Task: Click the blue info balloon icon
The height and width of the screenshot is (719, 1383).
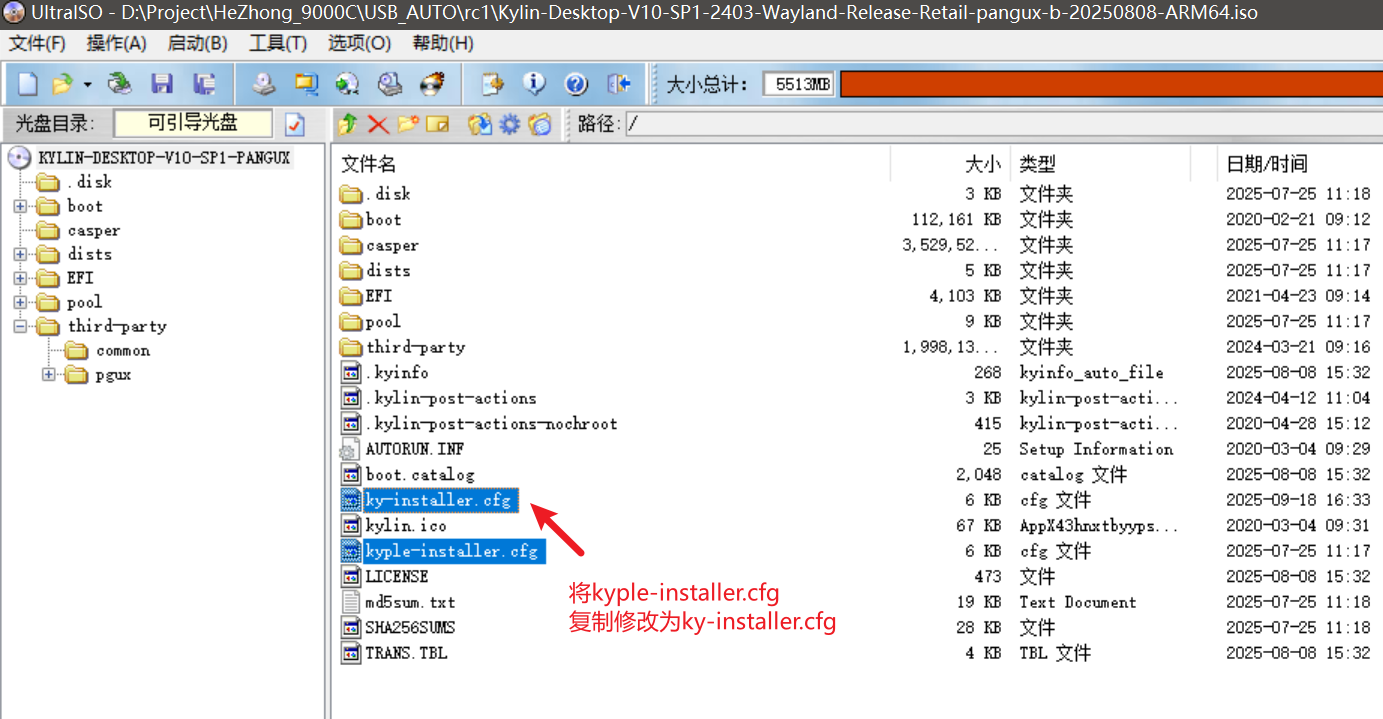Action: (534, 84)
